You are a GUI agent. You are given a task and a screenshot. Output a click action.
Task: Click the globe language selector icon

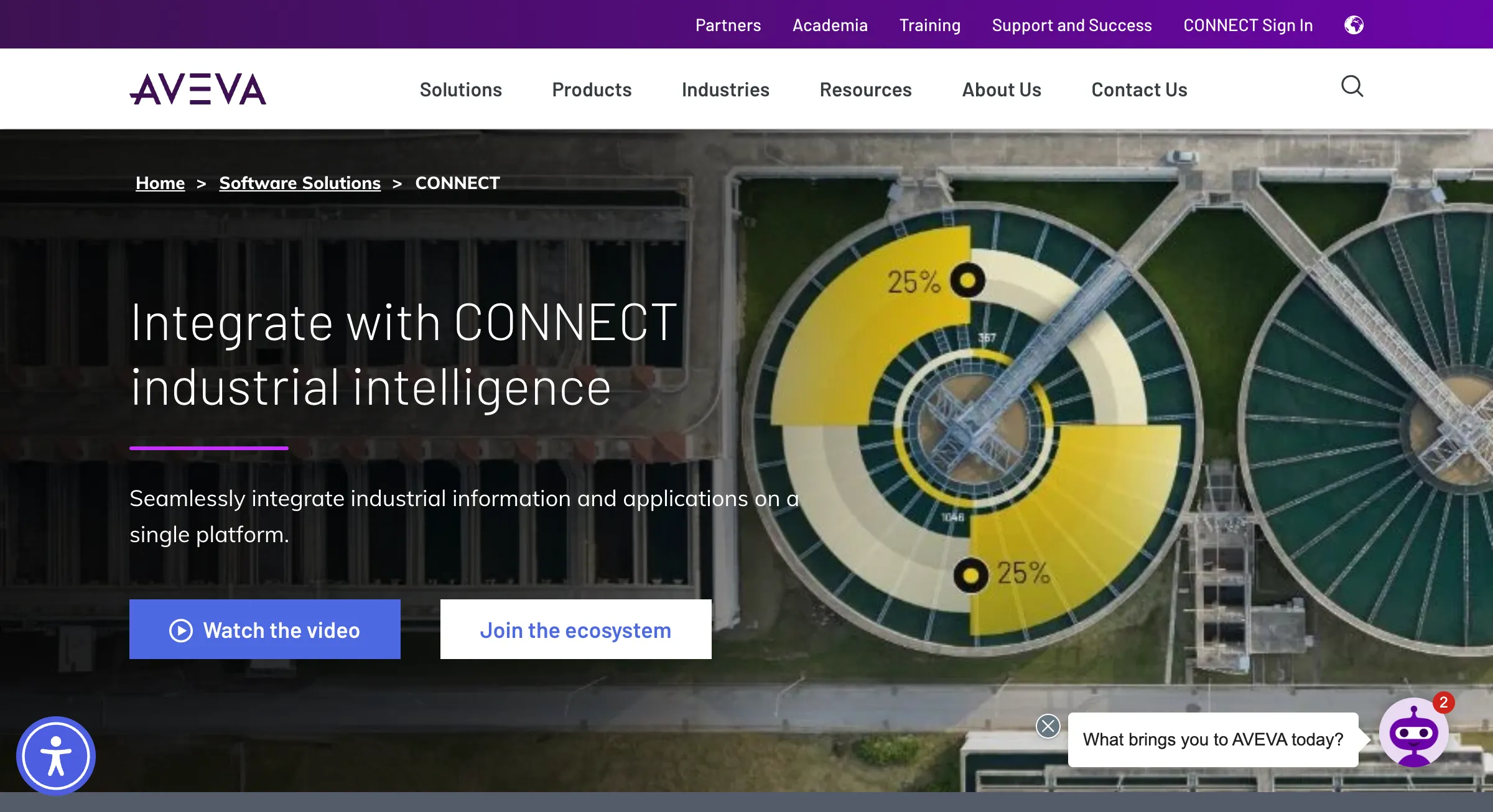[x=1354, y=25]
